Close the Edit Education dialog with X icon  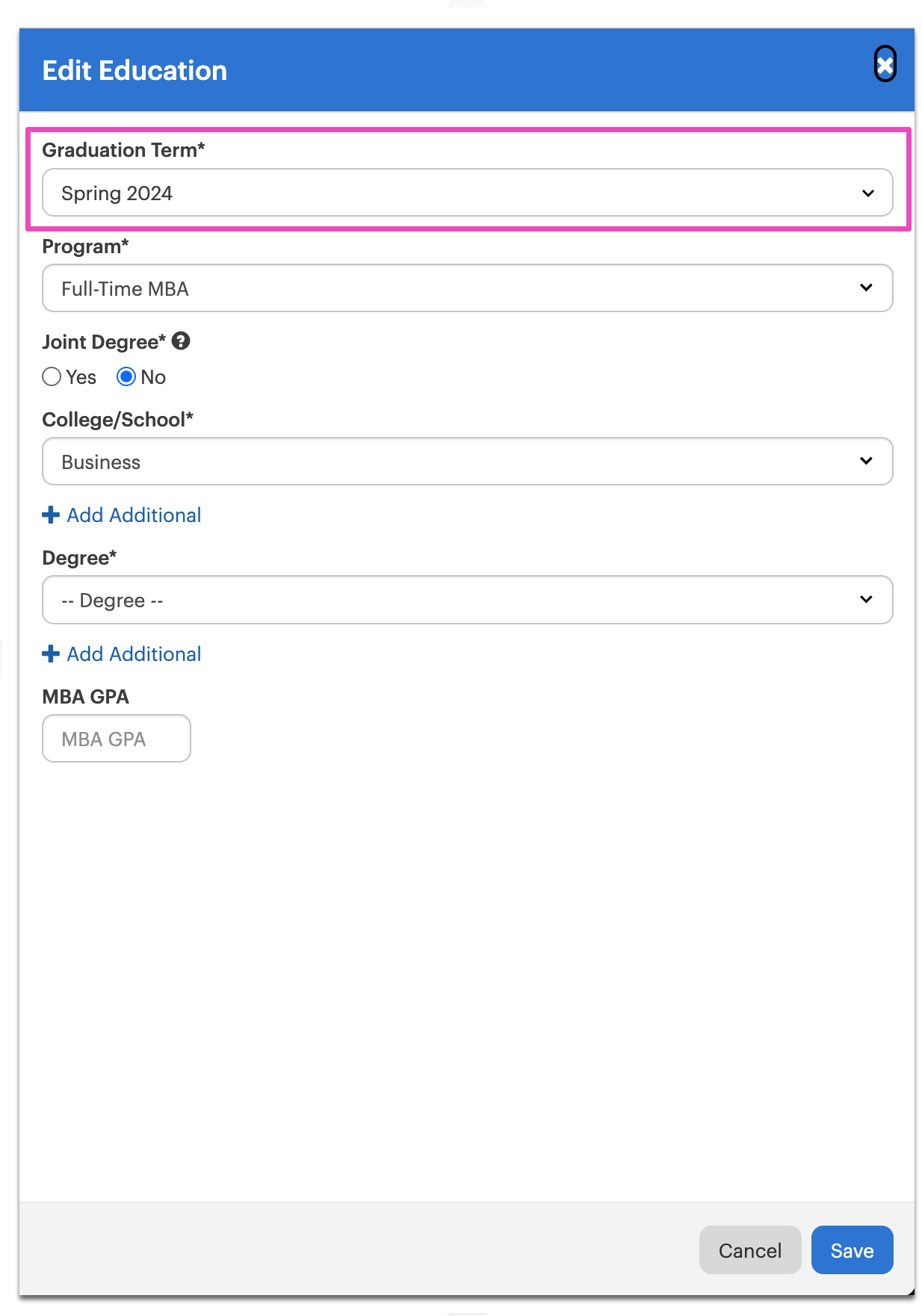[885, 65]
